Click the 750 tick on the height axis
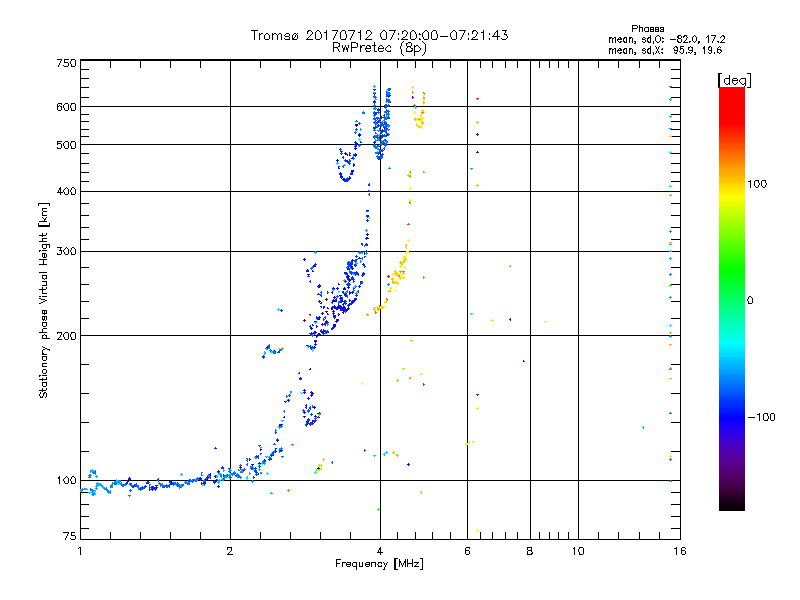Image resolution: width=800 pixels, height=600 pixels. pyautogui.click(x=66, y=63)
